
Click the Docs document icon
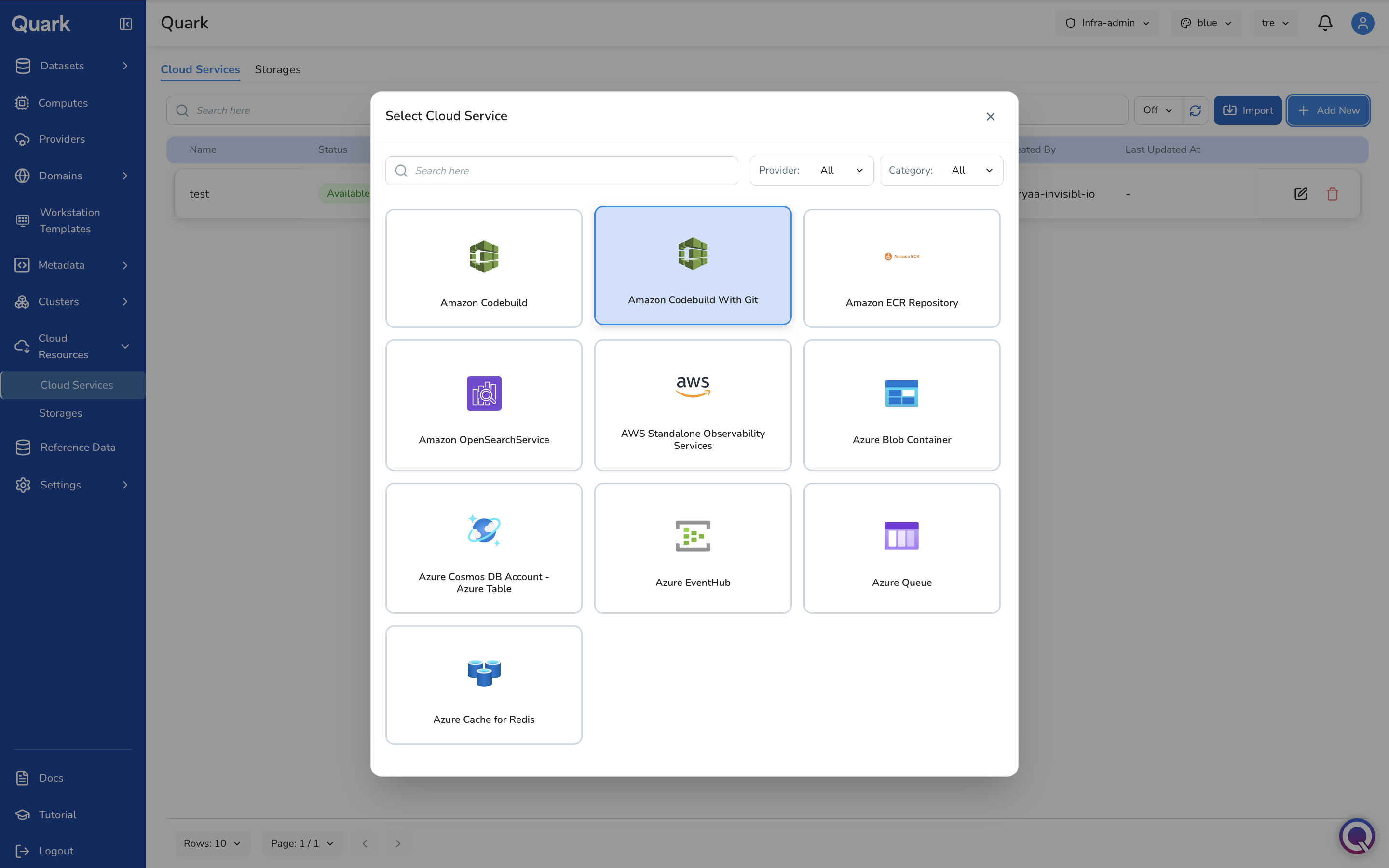coord(22,778)
